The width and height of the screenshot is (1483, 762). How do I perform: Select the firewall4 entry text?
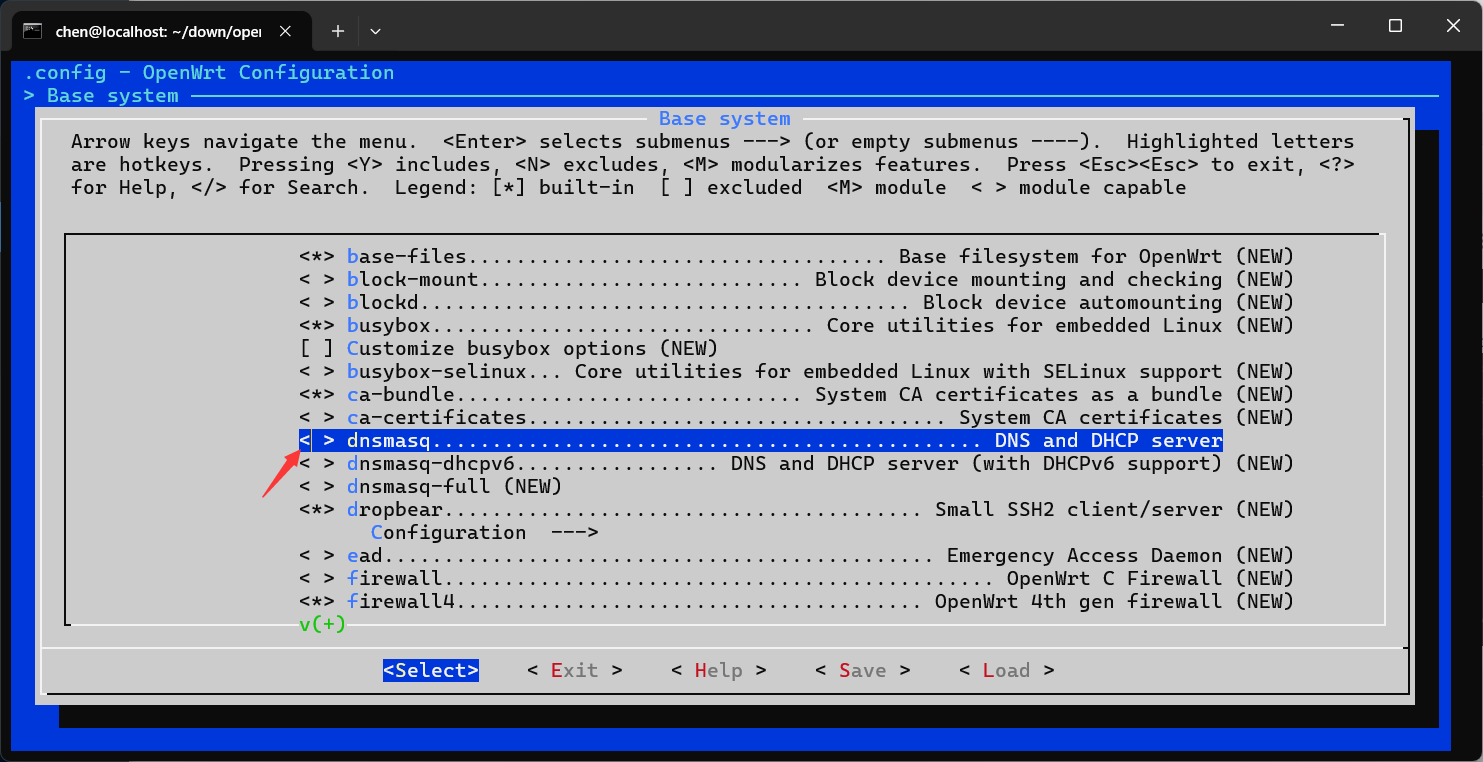[x=401, y=602]
